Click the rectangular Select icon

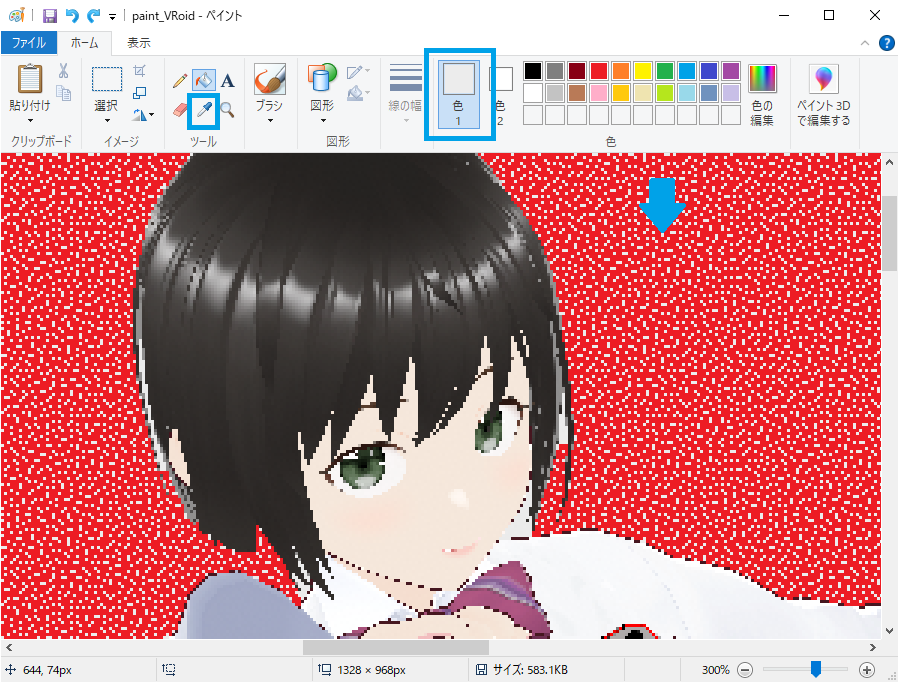coord(107,79)
